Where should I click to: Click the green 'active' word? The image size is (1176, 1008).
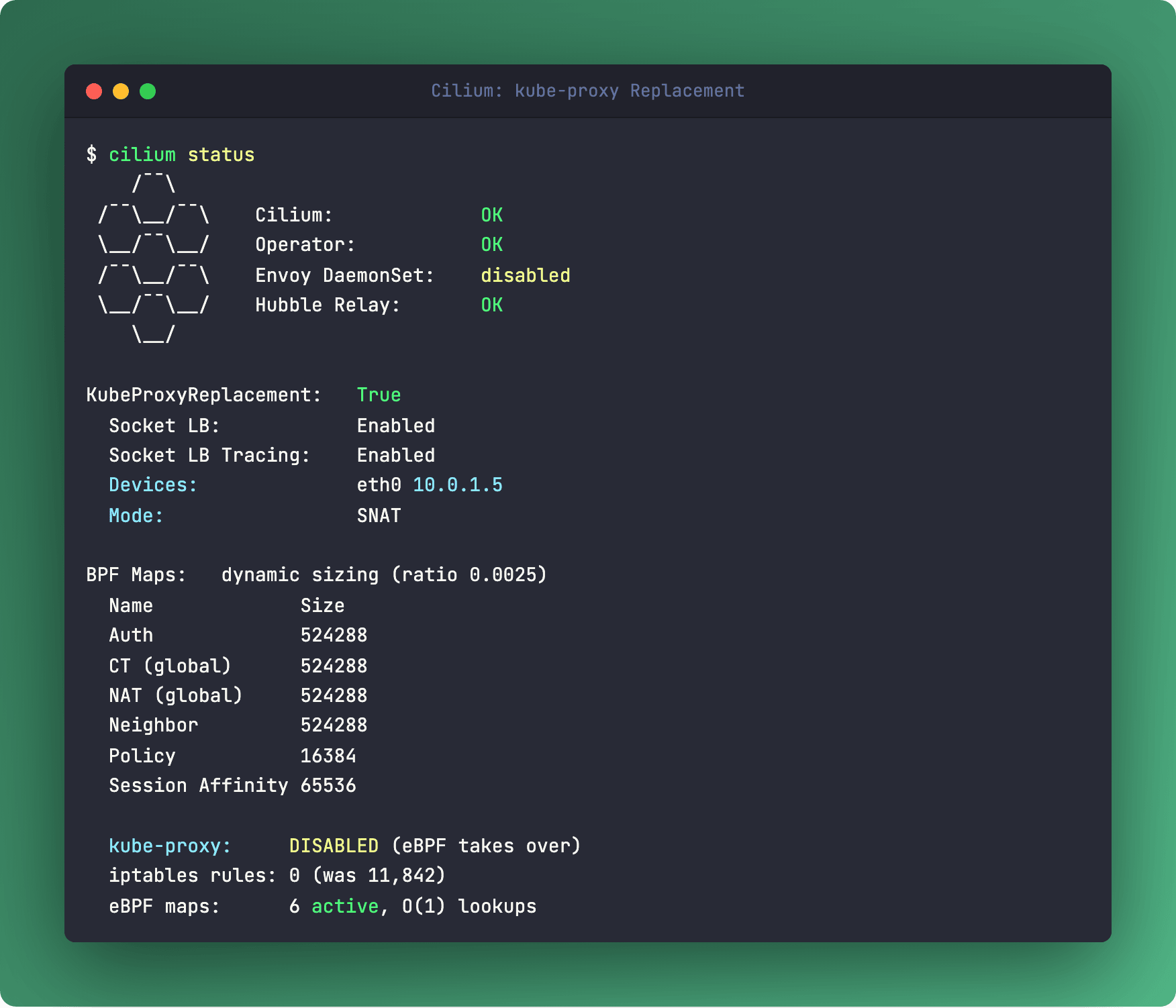pyautogui.click(x=345, y=907)
